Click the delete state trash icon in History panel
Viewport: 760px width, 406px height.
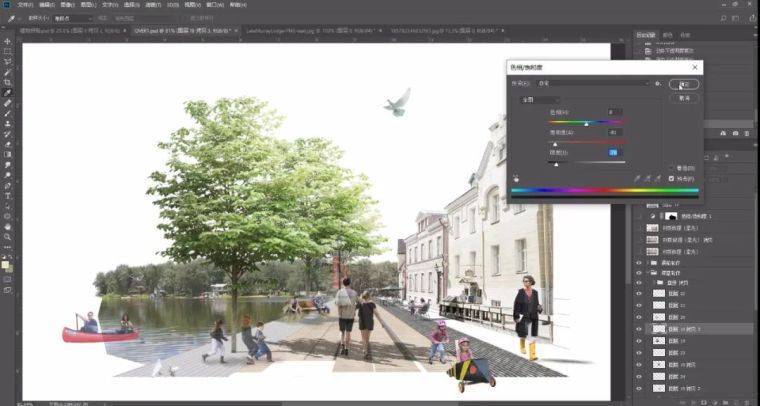pos(748,133)
